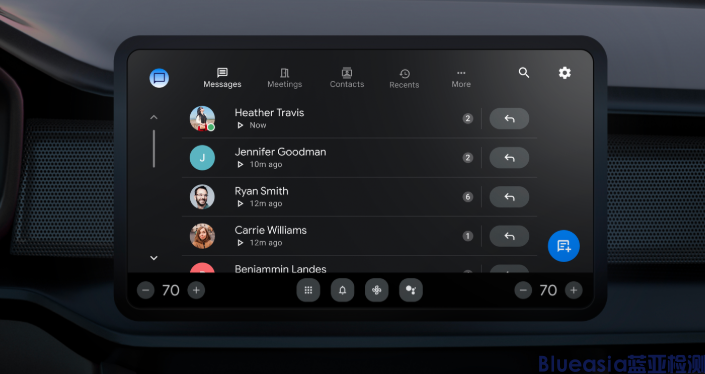Click the down chevron below scrollbar
The image size is (705, 374).
point(154,258)
